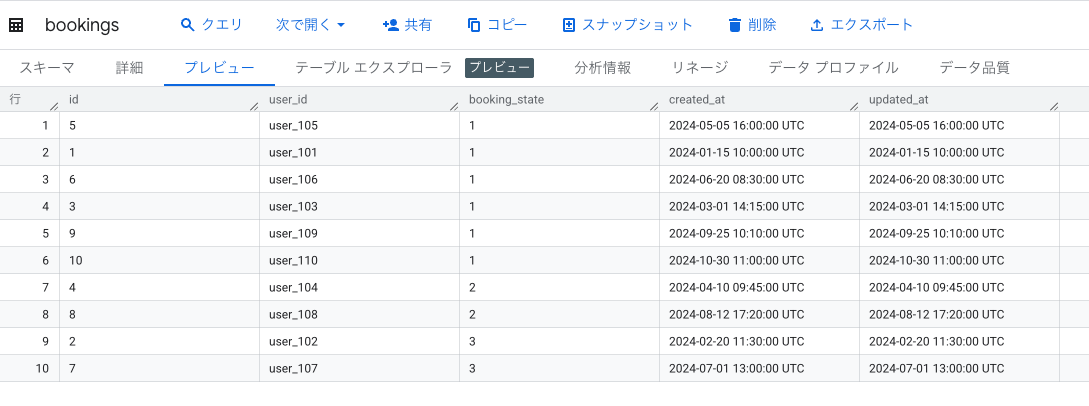Click the 行 column header
1089x406 pixels.
[x=29, y=99]
